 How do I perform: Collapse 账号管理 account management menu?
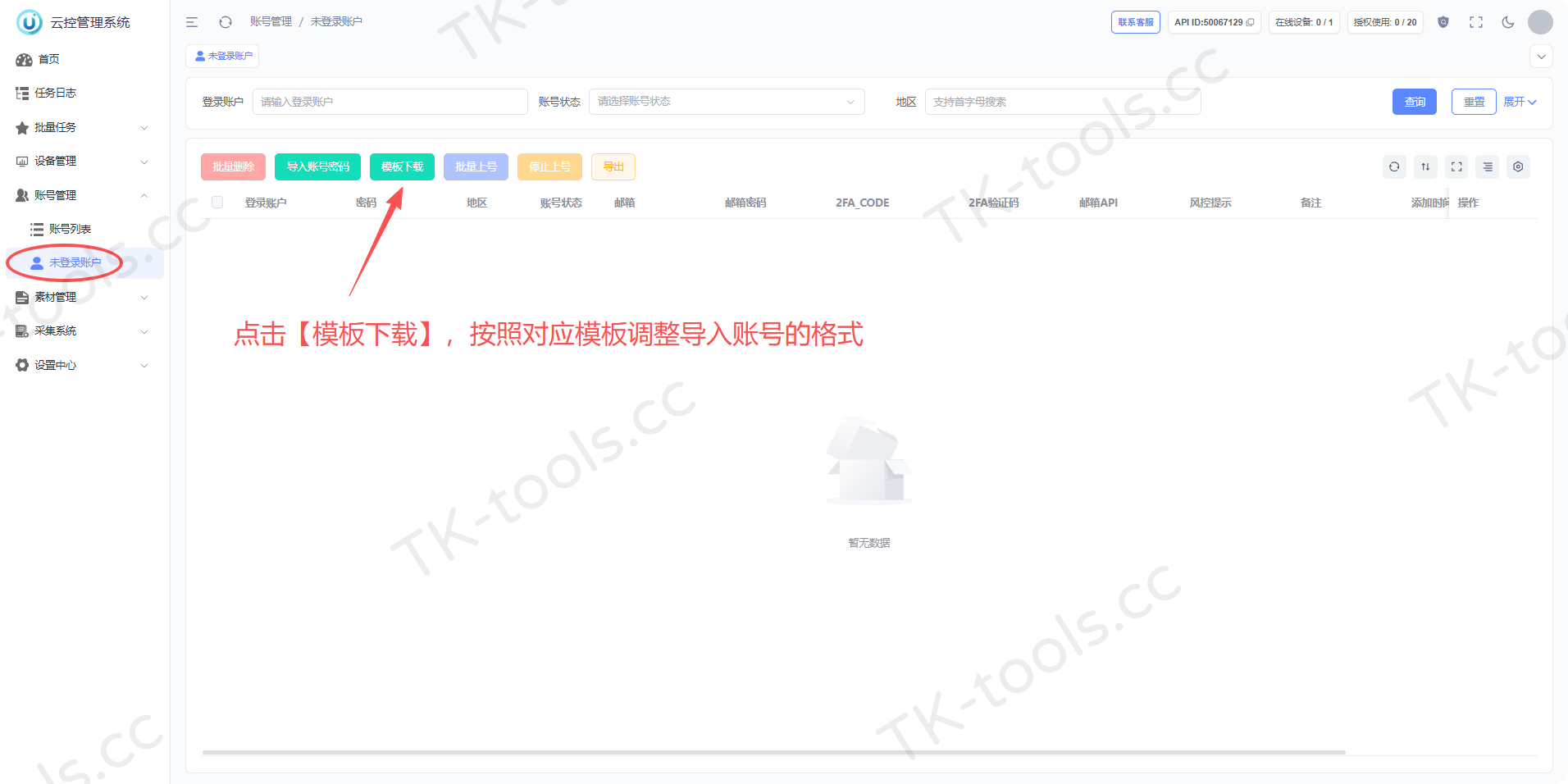84,195
